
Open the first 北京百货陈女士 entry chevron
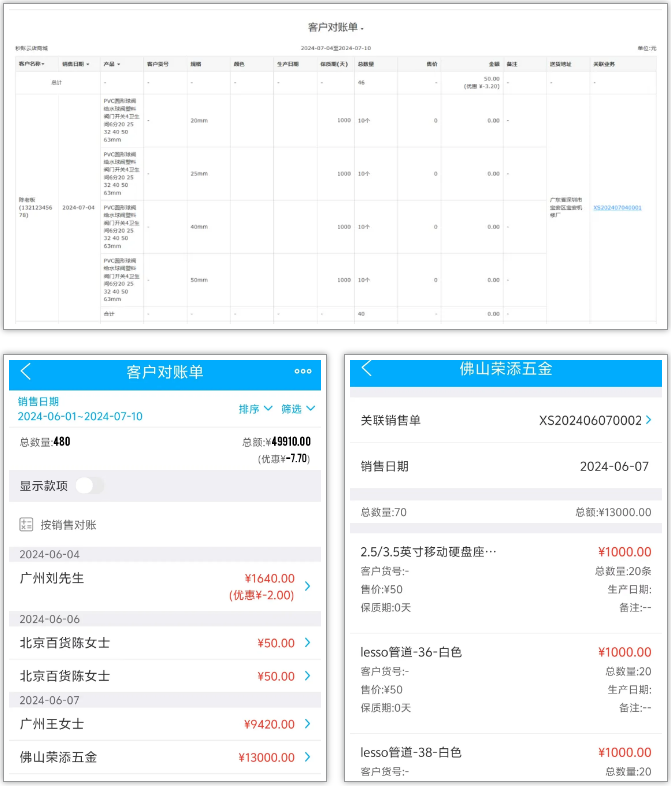click(x=308, y=643)
